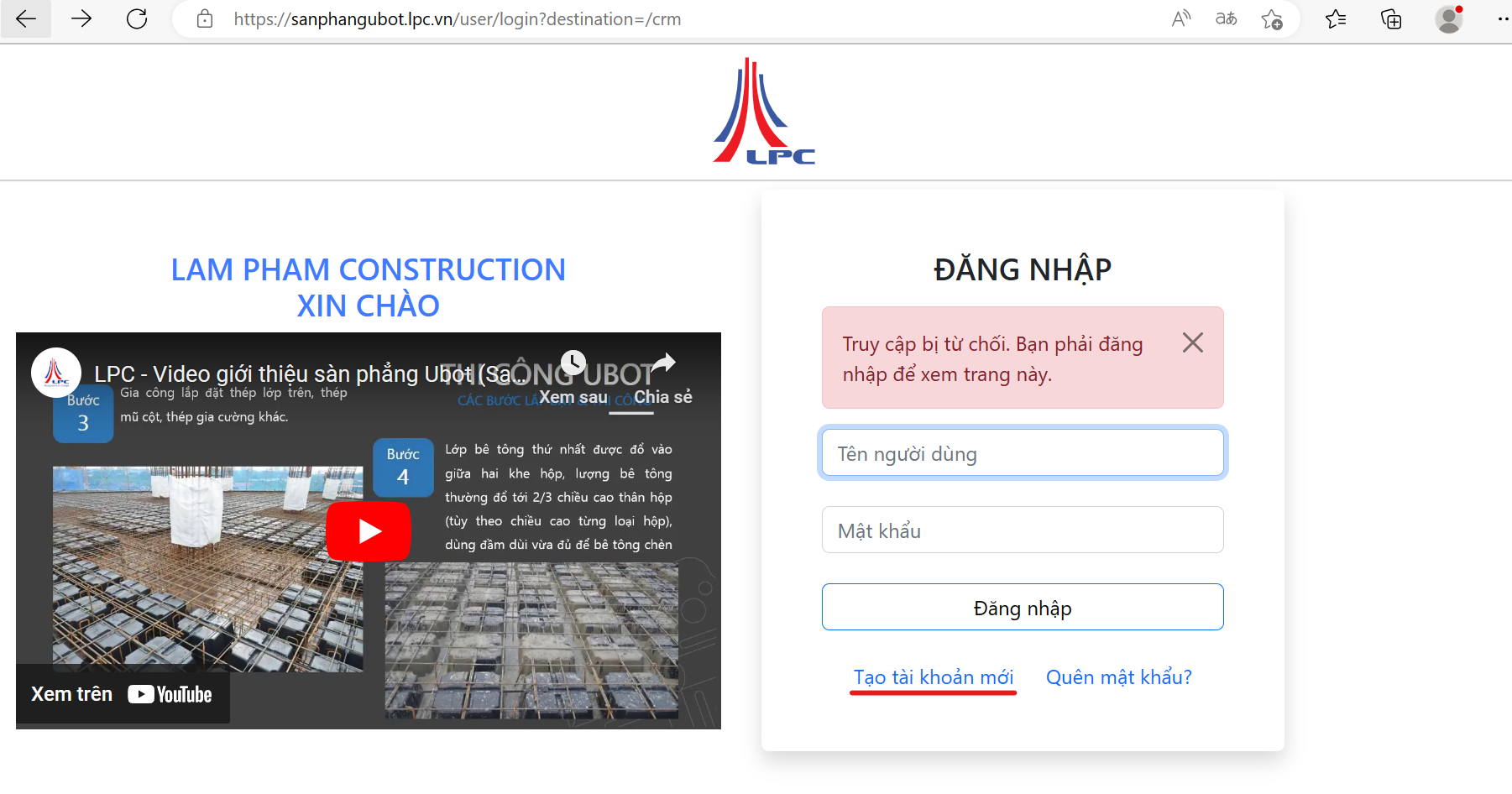Click the browser back navigation arrow
Image resolution: width=1512 pixels, height=794 pixels.
[25, 18]
